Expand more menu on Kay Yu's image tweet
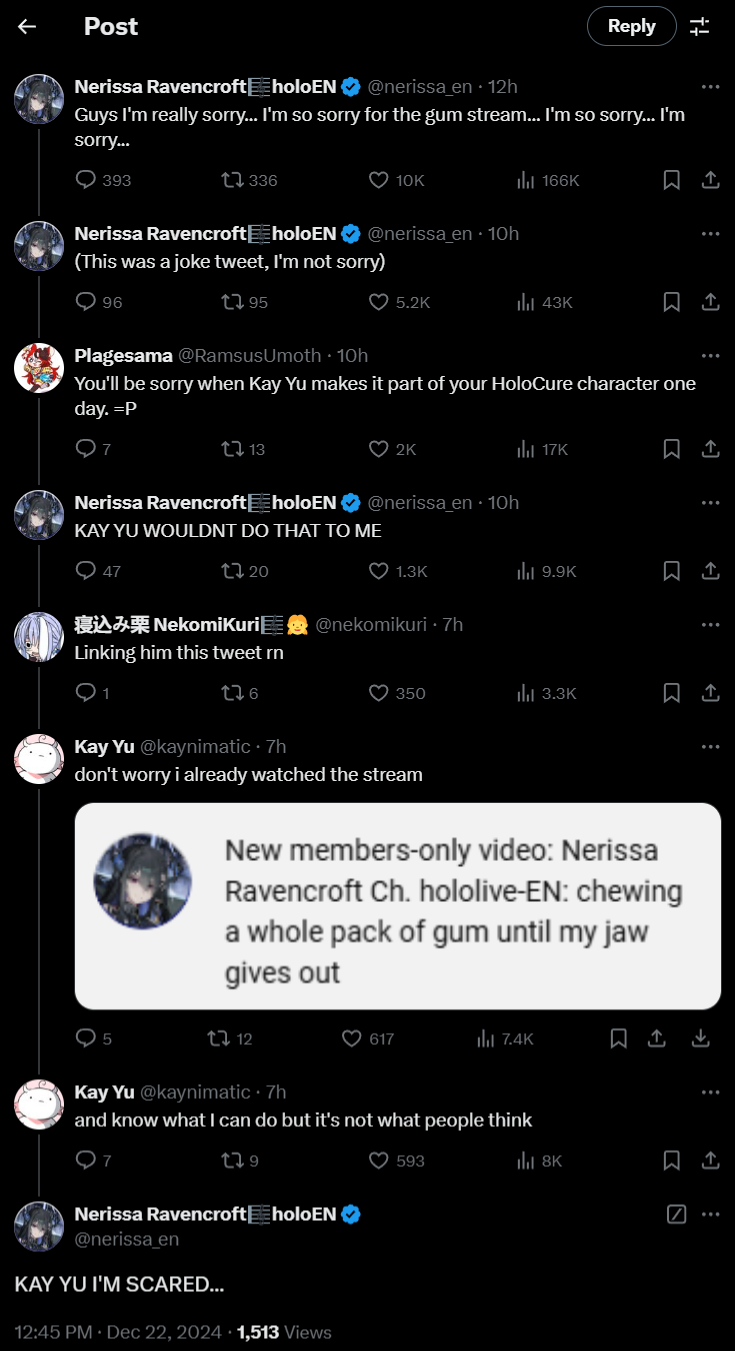This screenshot has width=735, height=1351. coord(710,746)
